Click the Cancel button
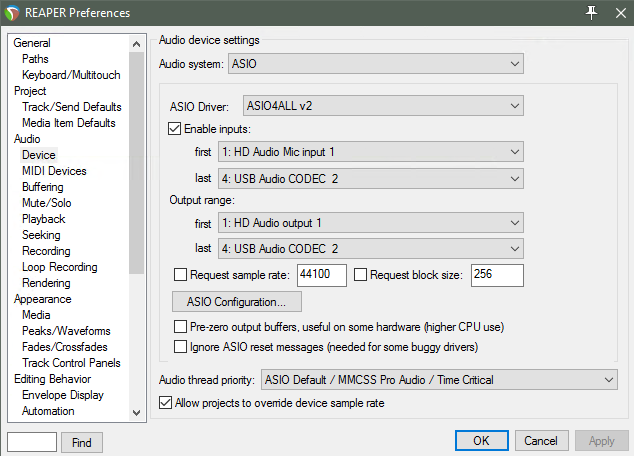 point(541,440)
